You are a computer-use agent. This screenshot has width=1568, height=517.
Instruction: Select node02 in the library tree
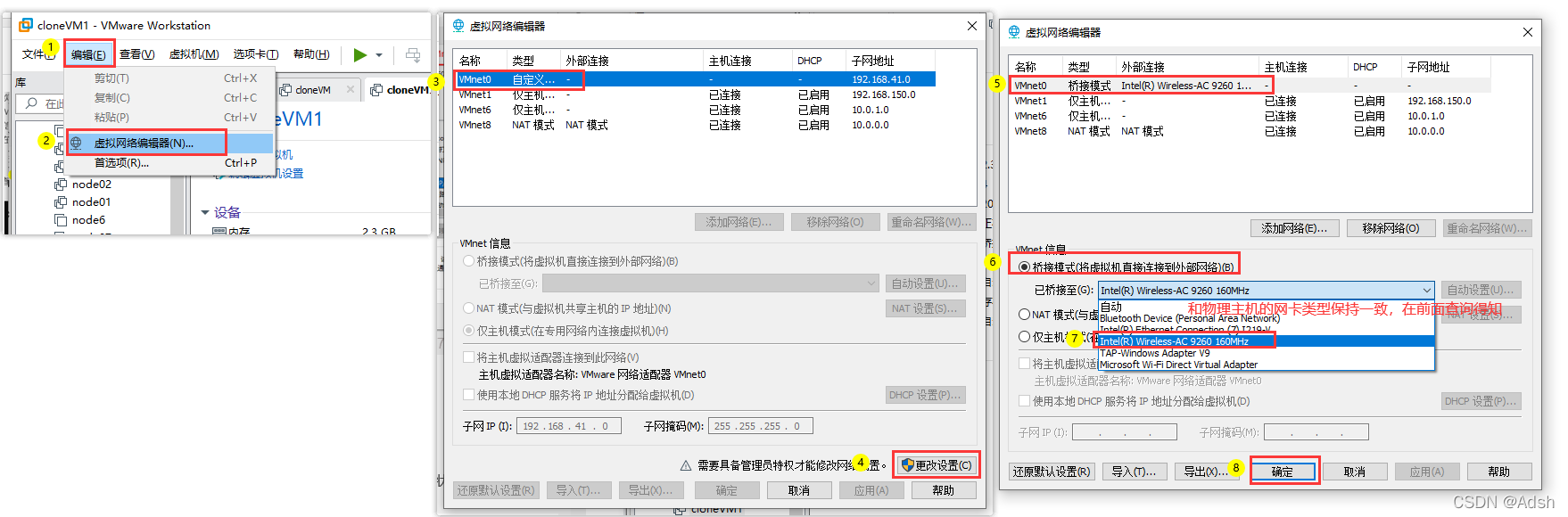[91, 185]
